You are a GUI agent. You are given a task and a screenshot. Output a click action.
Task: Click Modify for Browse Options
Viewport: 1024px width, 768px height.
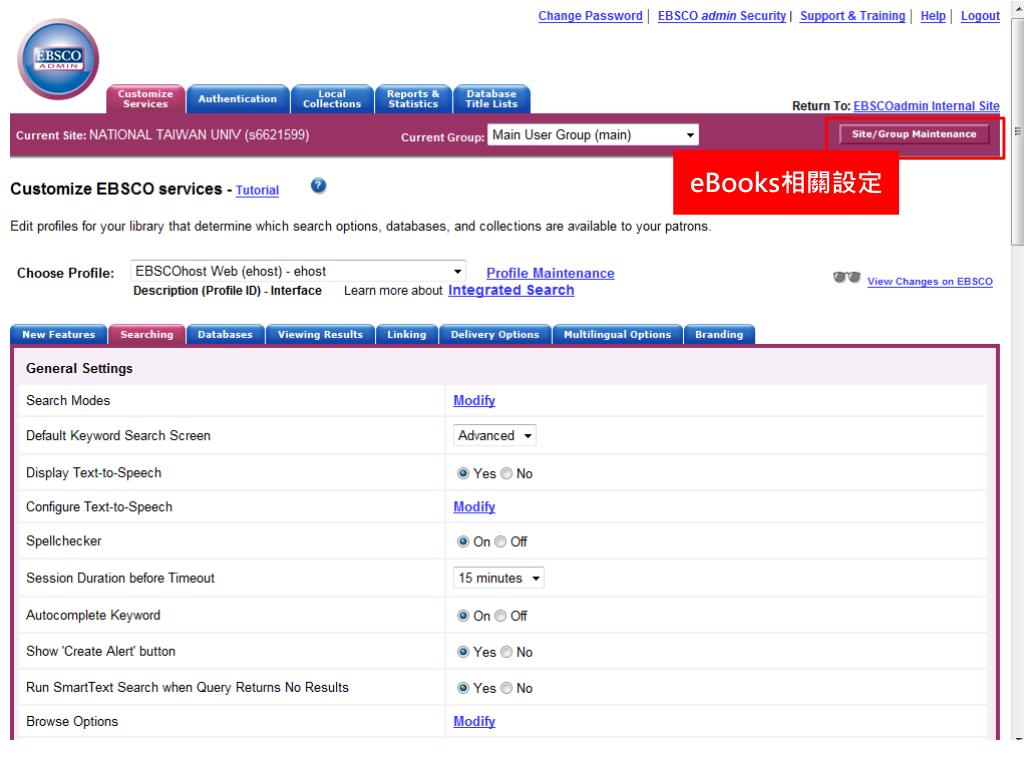(x=474, y=722)
